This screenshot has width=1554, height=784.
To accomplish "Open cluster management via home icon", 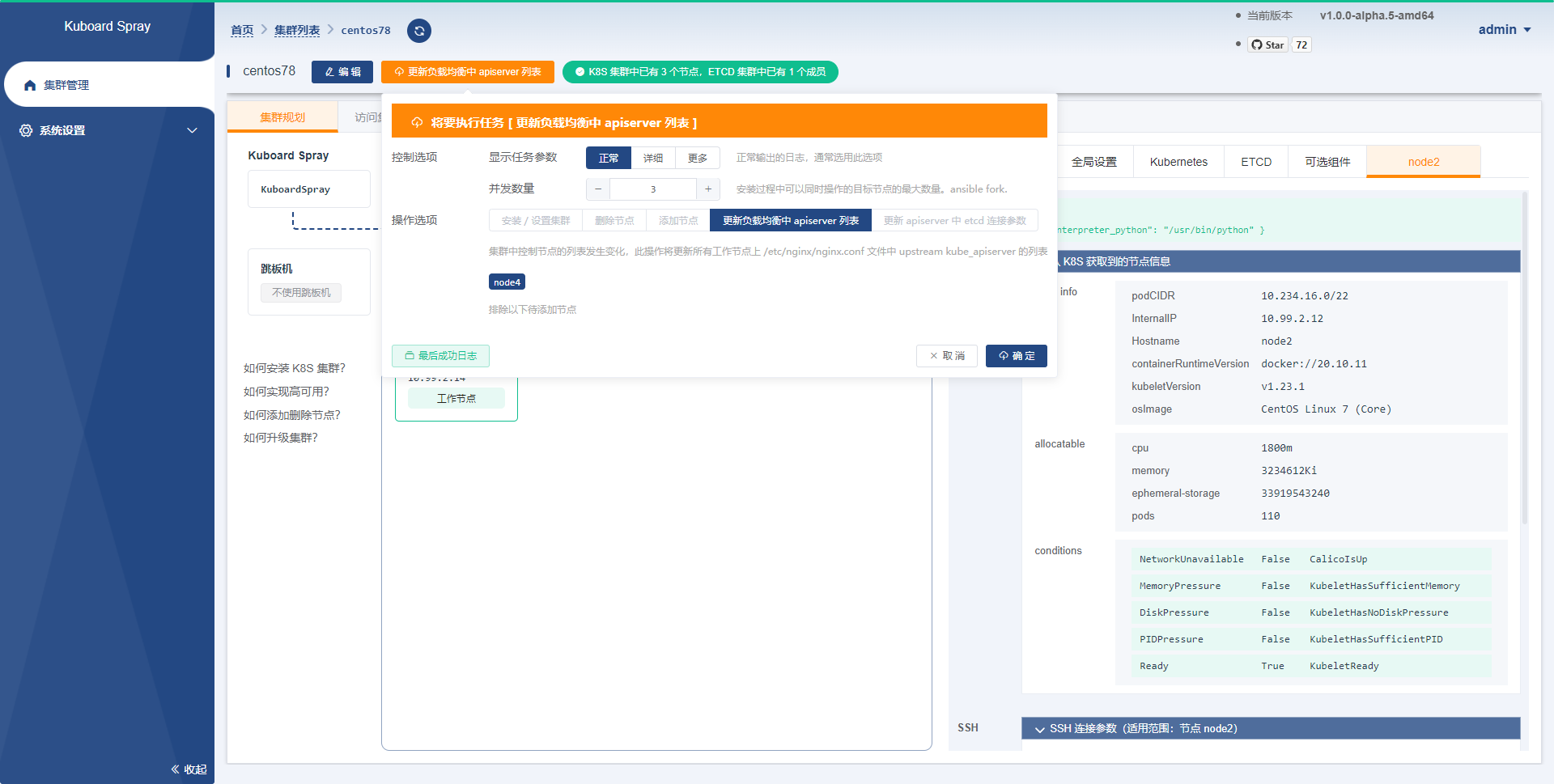I will (x=30, y=85).
